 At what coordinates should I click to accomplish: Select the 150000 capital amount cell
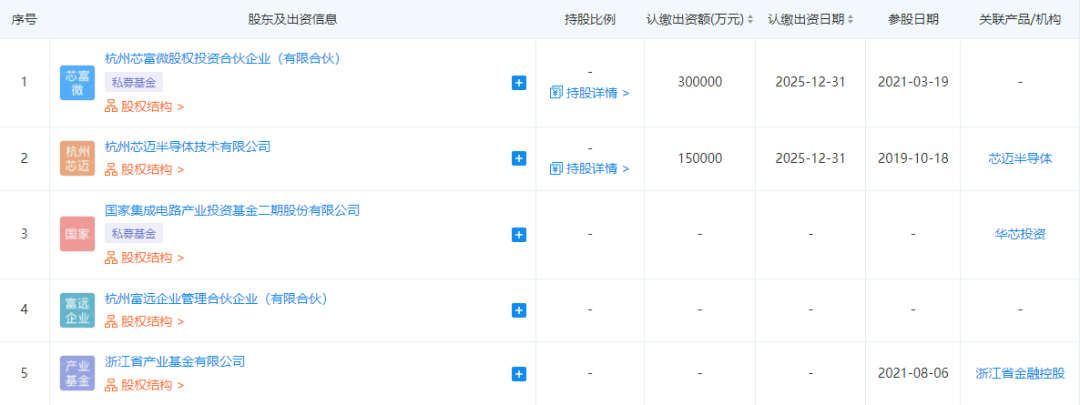(700, 158)
